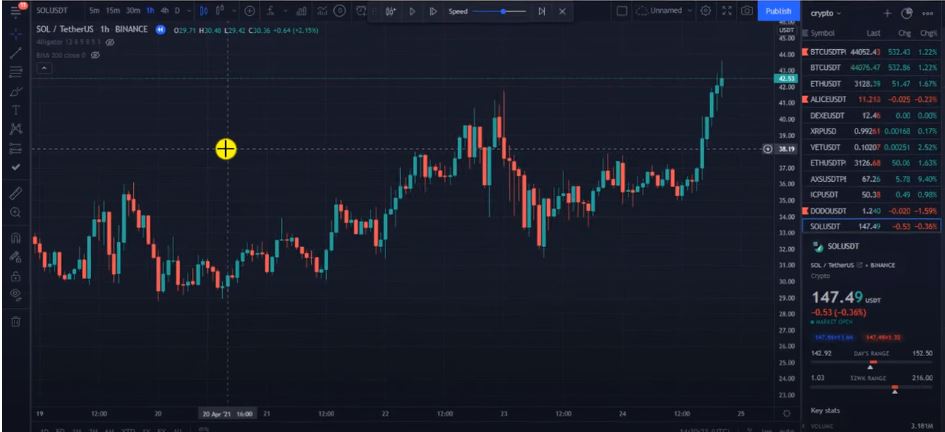Toggle EMA 200 indicator visibility eye

(95, 55)
